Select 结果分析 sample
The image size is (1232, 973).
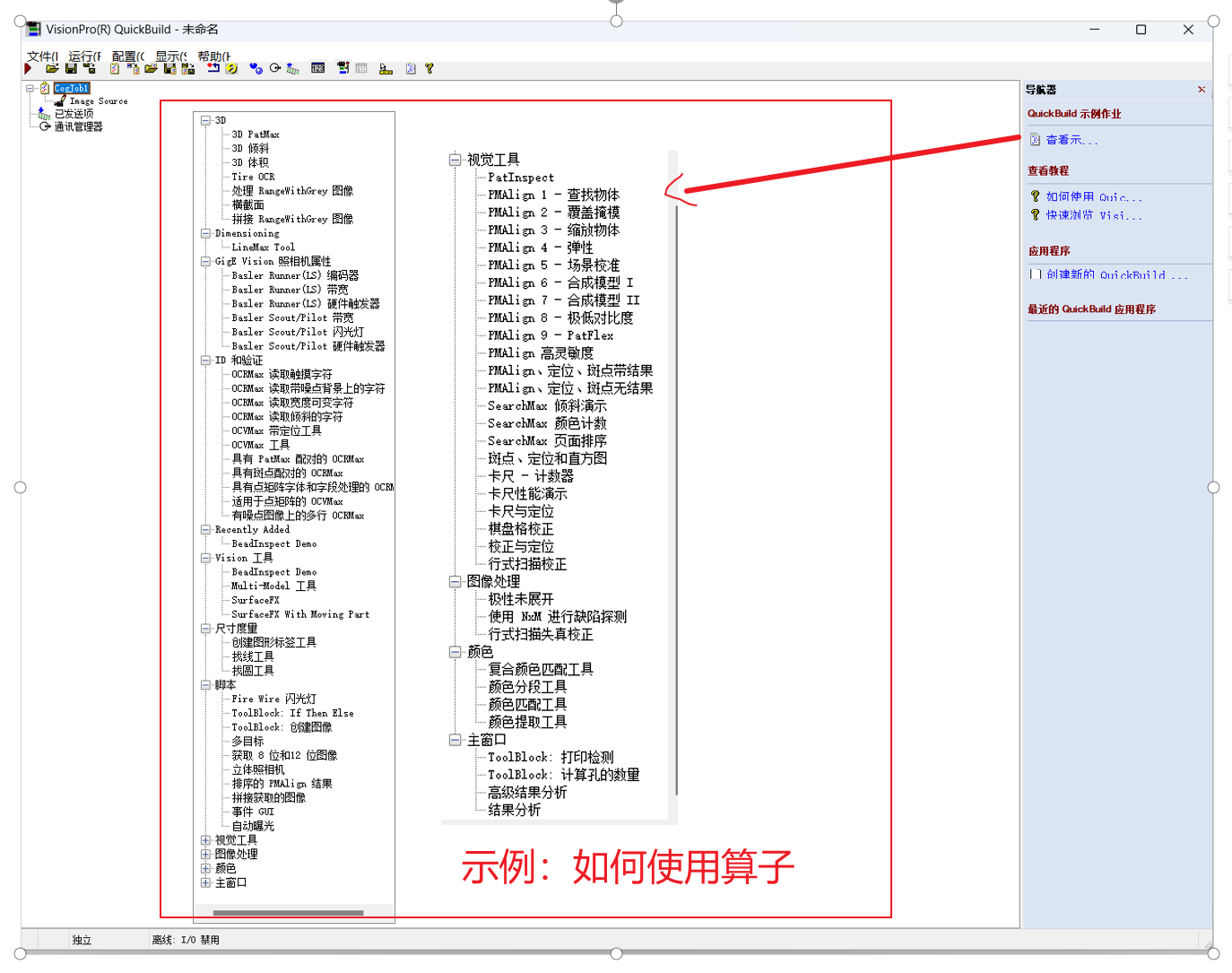pos(514,810)
